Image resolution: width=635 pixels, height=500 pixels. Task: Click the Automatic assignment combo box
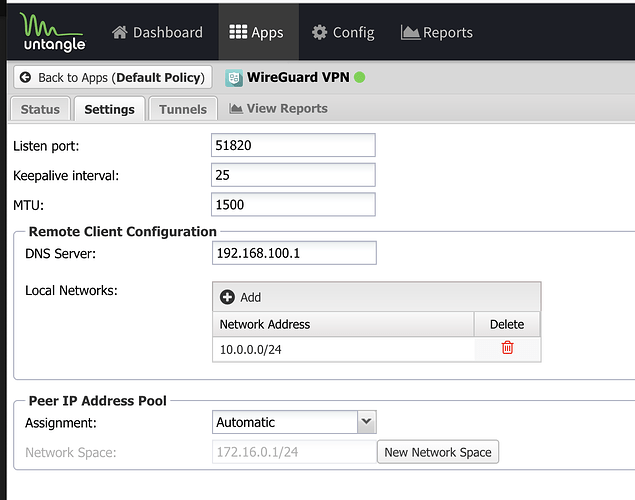(x=294, y=422)
